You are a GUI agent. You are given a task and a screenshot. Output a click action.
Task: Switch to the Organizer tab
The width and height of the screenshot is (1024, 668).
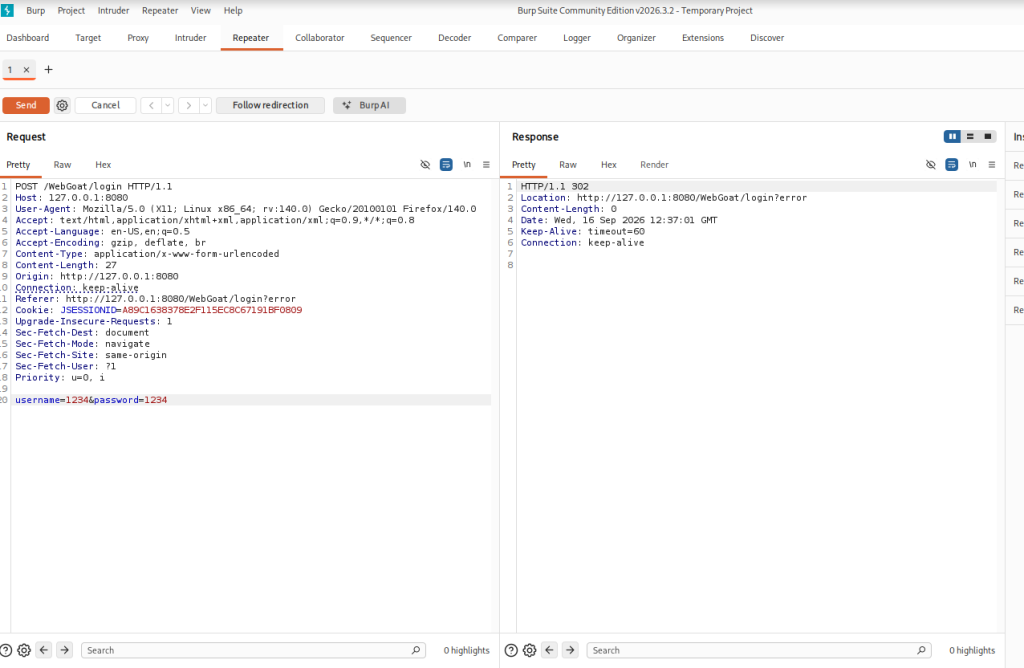636,38
